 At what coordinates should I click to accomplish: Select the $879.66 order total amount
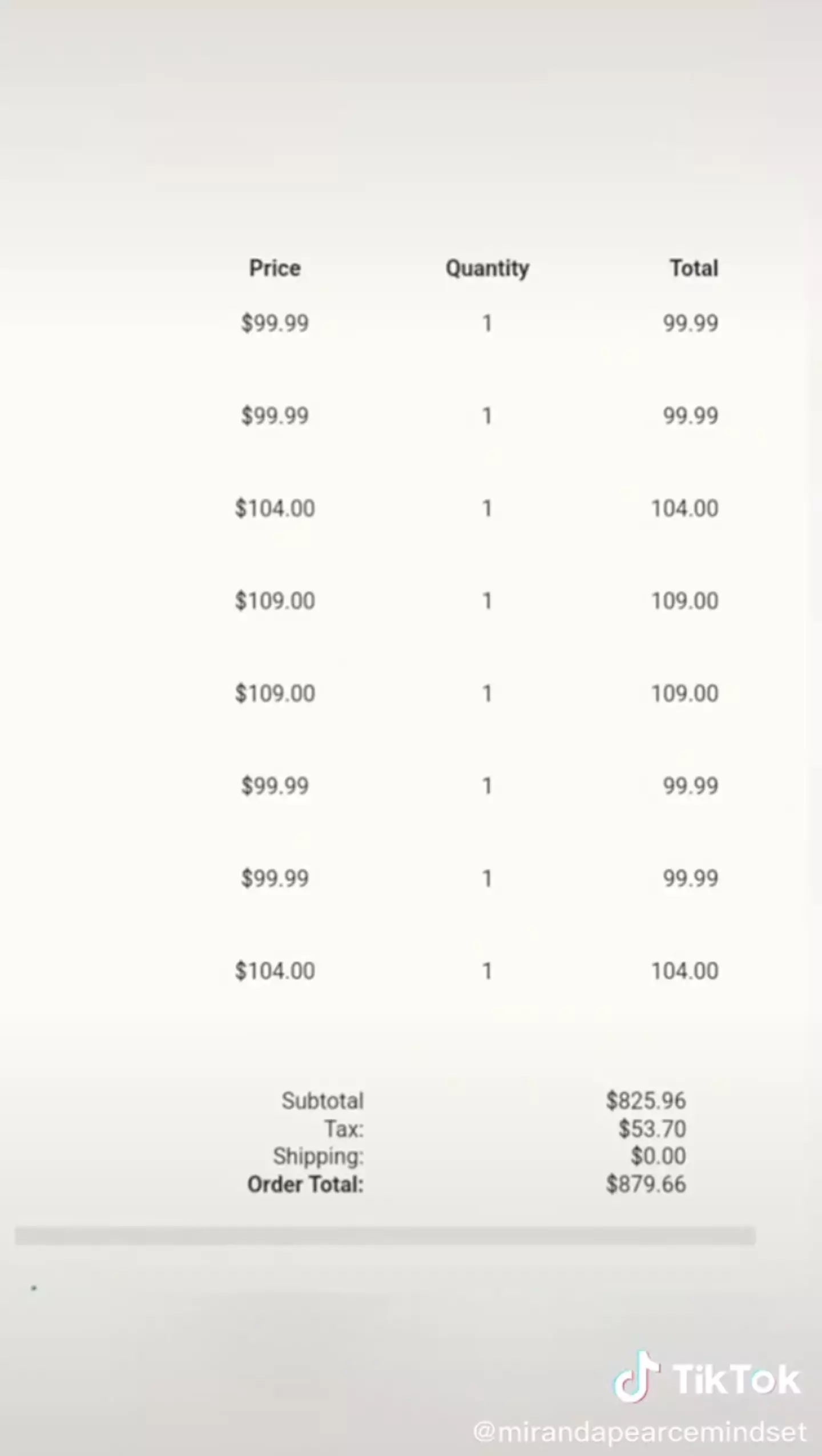646,1184
